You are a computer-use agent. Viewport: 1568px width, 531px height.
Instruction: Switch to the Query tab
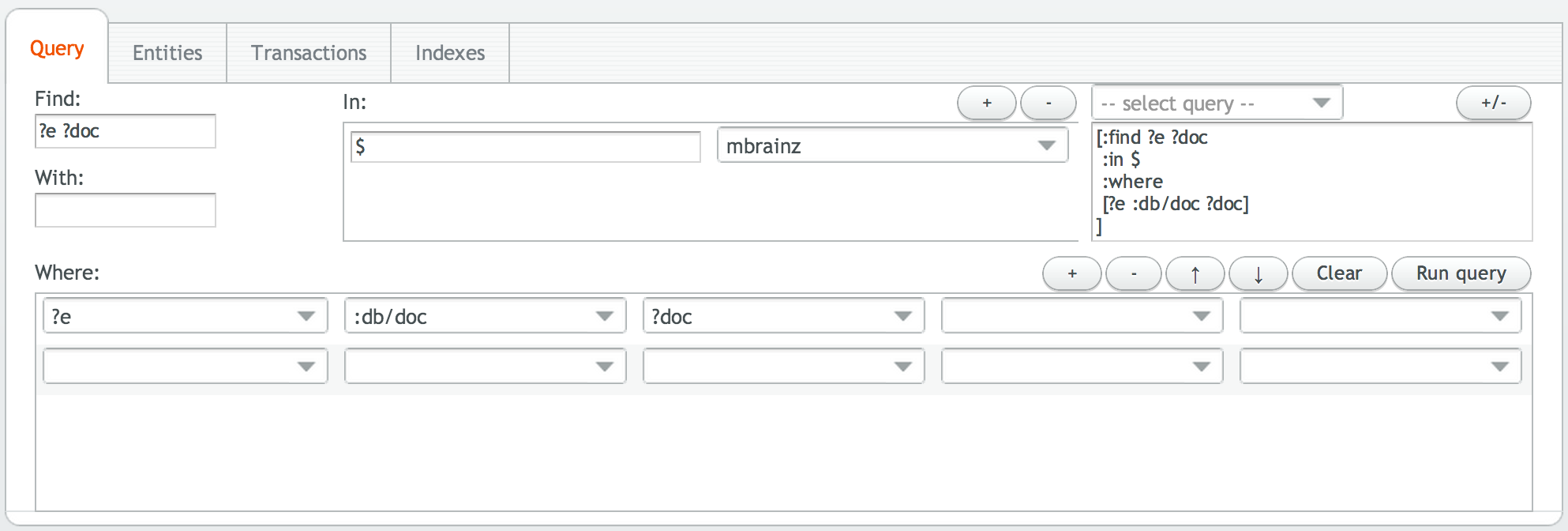click(x=57, y=49)
